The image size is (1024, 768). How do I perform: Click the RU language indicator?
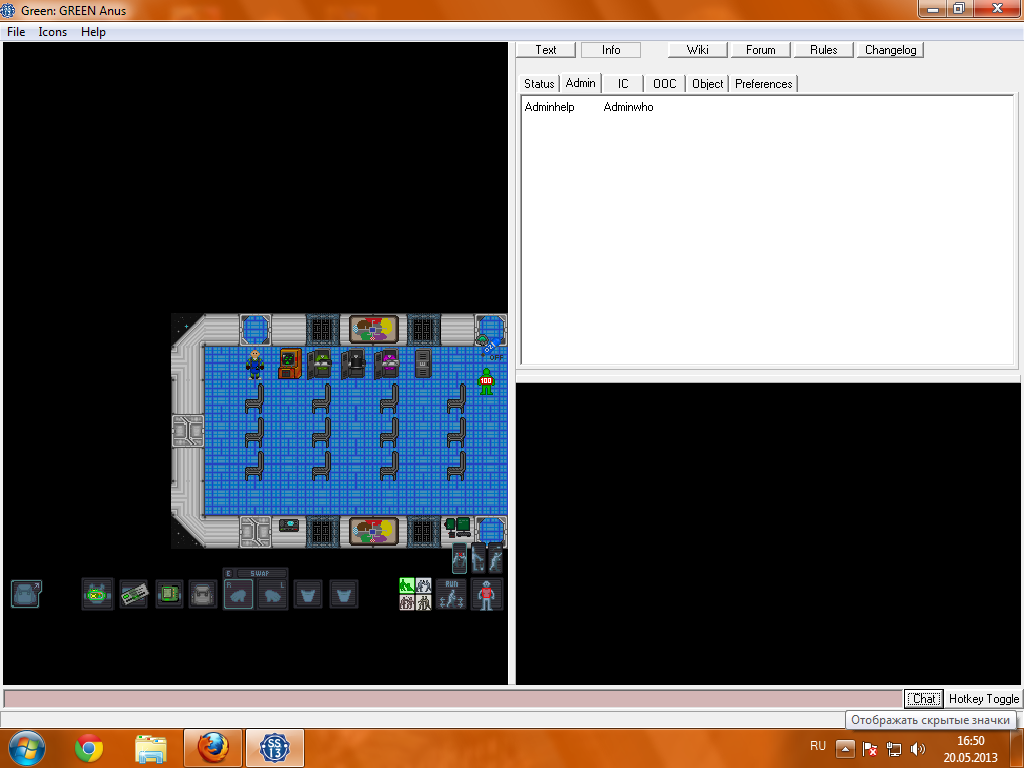[x=818, y=746]
